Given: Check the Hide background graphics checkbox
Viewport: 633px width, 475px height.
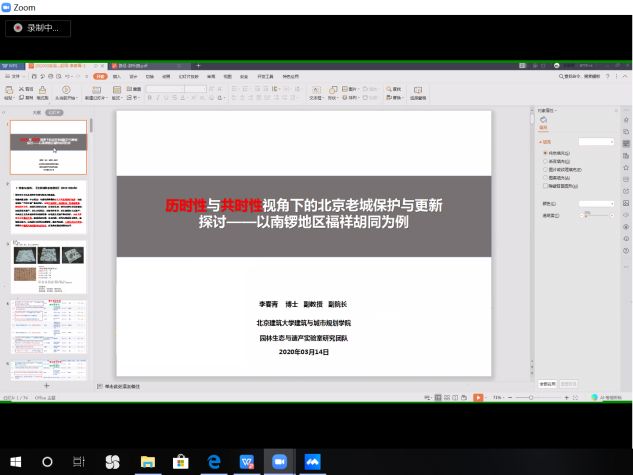Looking at the screenshot, I should tap(544, 185).
